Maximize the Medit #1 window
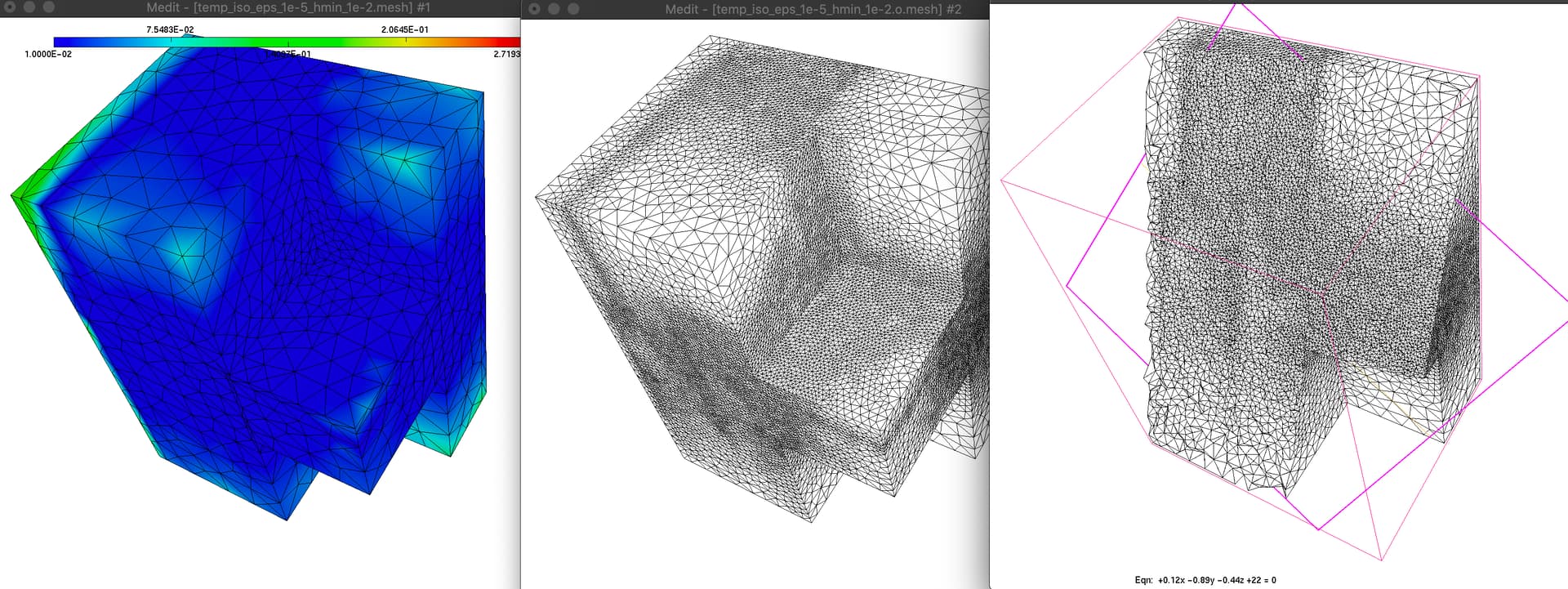Viewport: 1568px width, 589px height. pyautogui.click(x=48, y=7)
